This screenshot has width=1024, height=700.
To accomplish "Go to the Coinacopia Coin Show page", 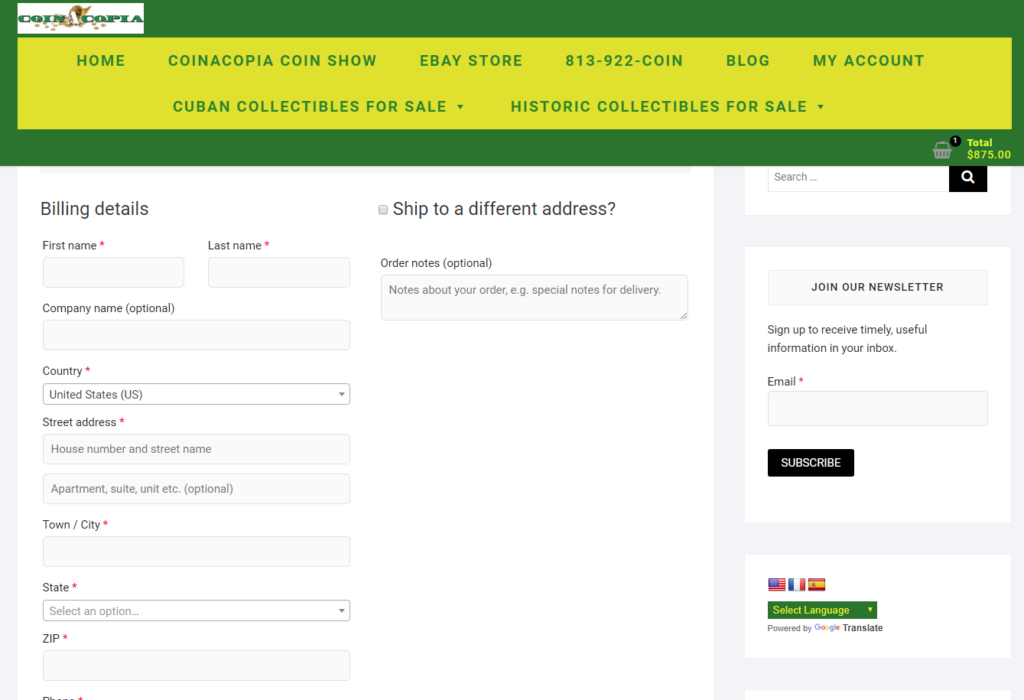I will point(272,61).
